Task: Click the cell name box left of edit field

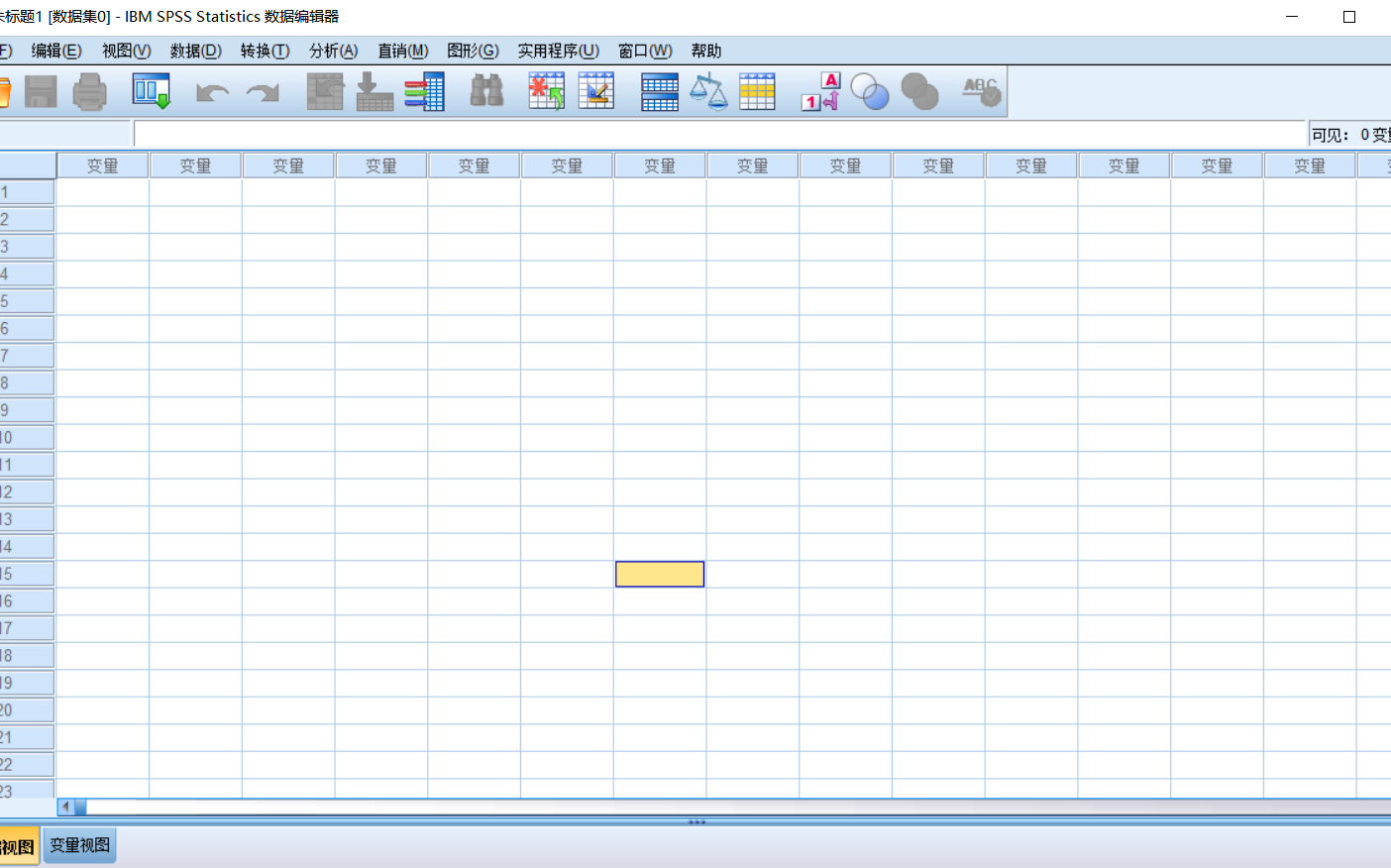Action: [x=64, y=134]
